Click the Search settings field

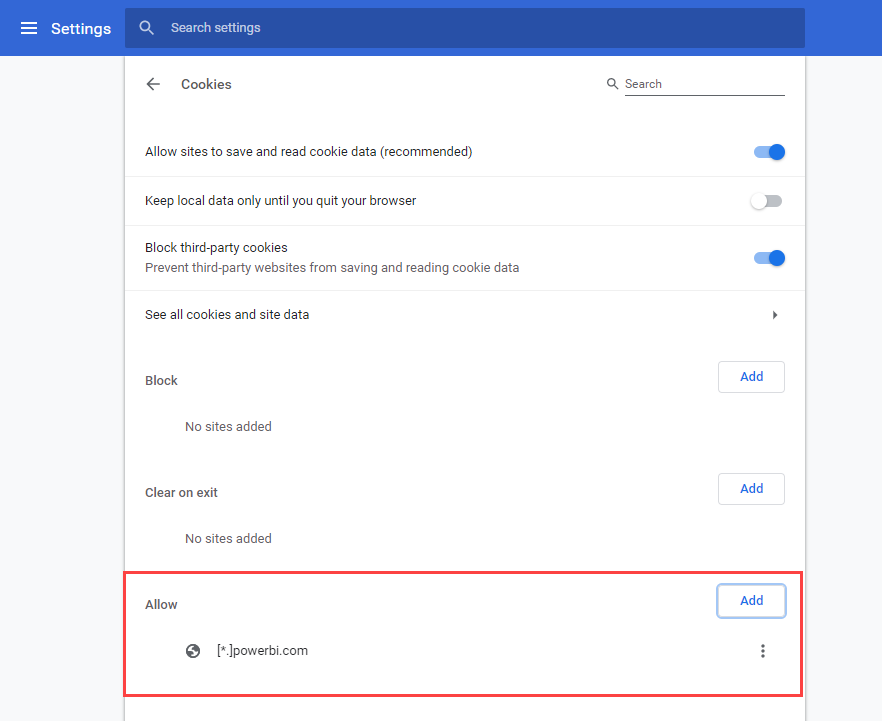300,28
